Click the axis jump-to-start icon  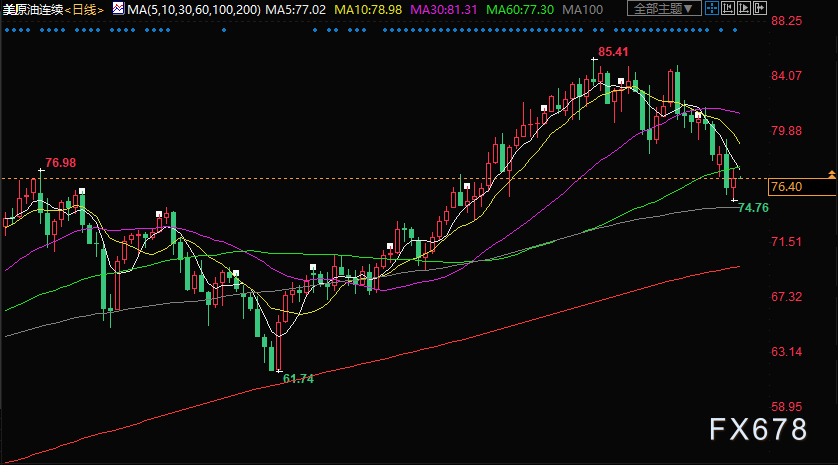coord(728,8)
